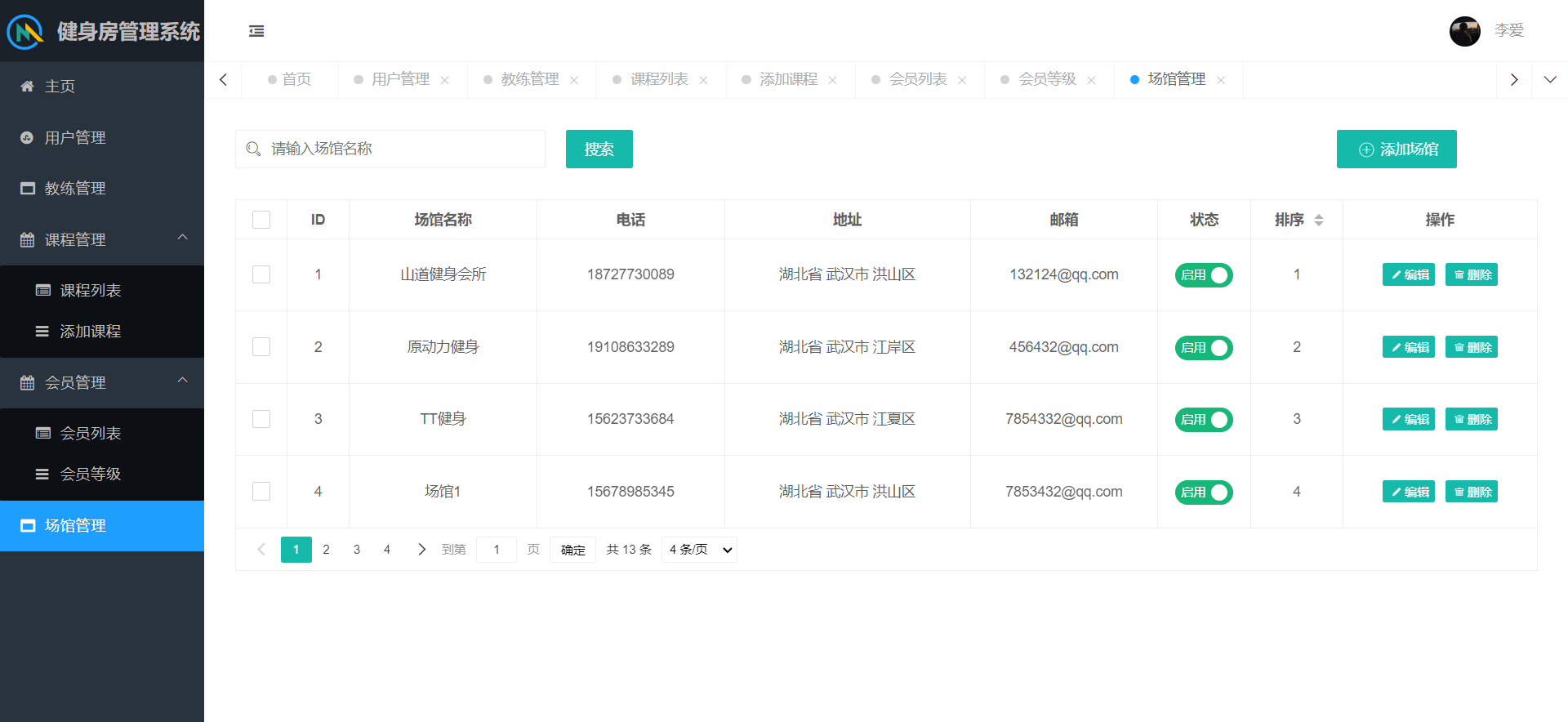Check the select-all header checkbox
Image resolution: width=1568 pixels, height=722 pixels.
click(261, 220)
